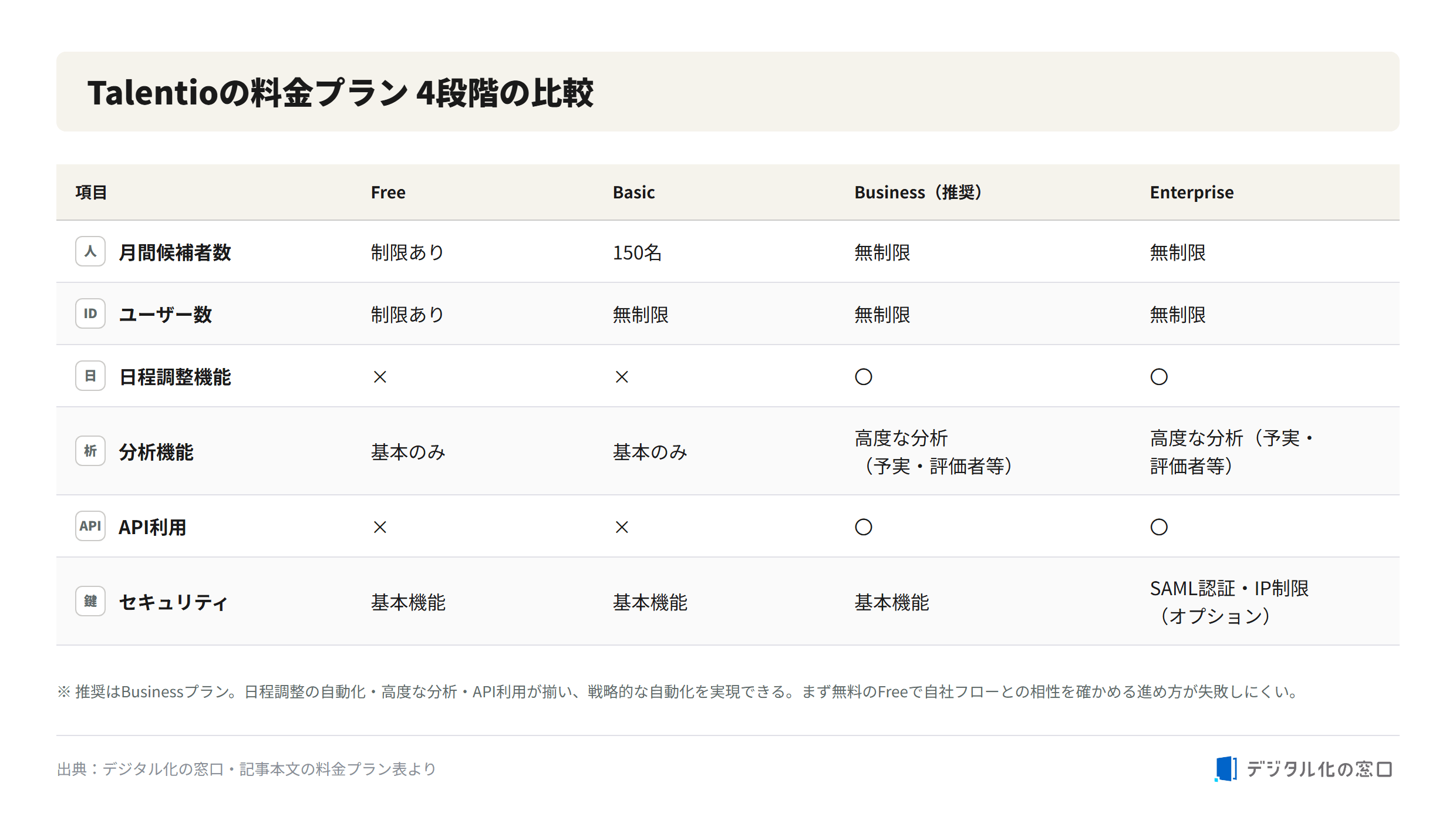The height and width of the screenshot is (837, 1456).
Task: Click the 析 icon beside 分析機能
Action: (x=90, y=451)
